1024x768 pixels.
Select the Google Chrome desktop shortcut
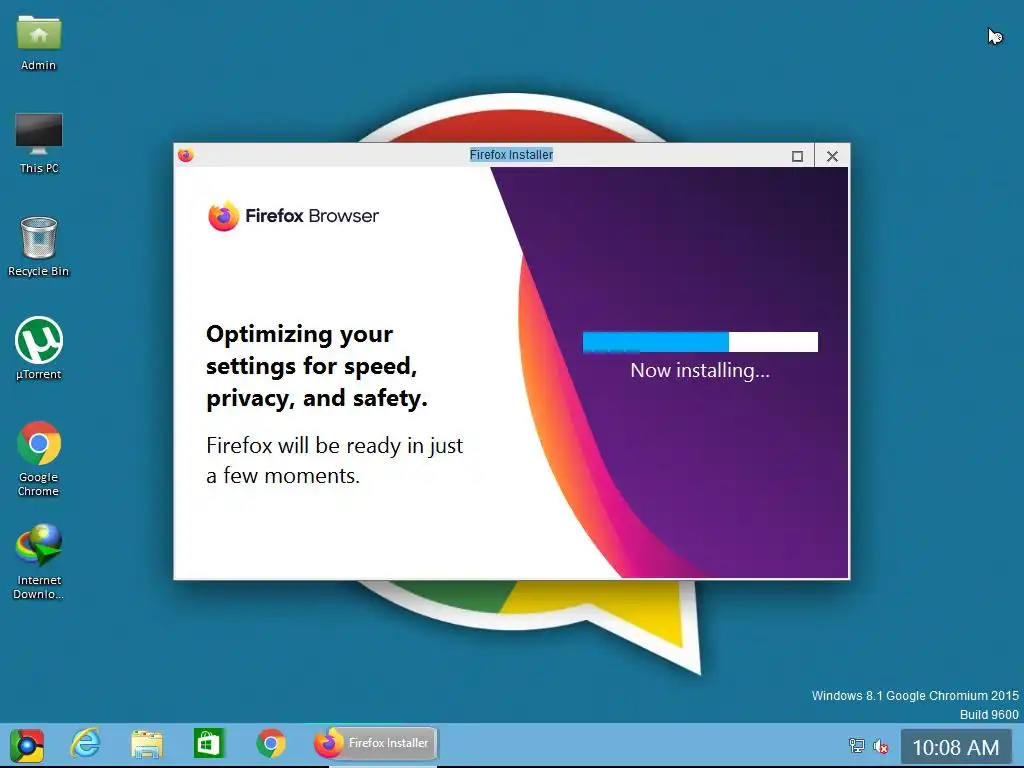tap(39, 459)
